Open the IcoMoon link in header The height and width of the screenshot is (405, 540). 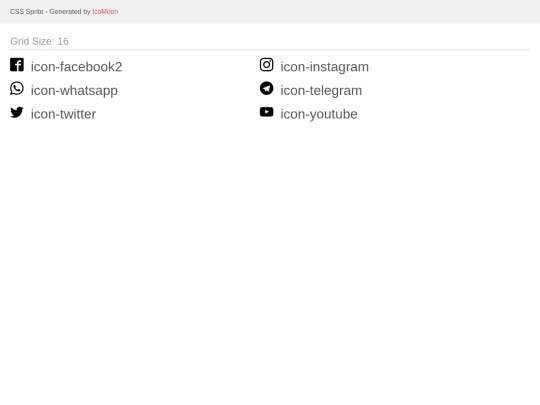click(105, 12)
